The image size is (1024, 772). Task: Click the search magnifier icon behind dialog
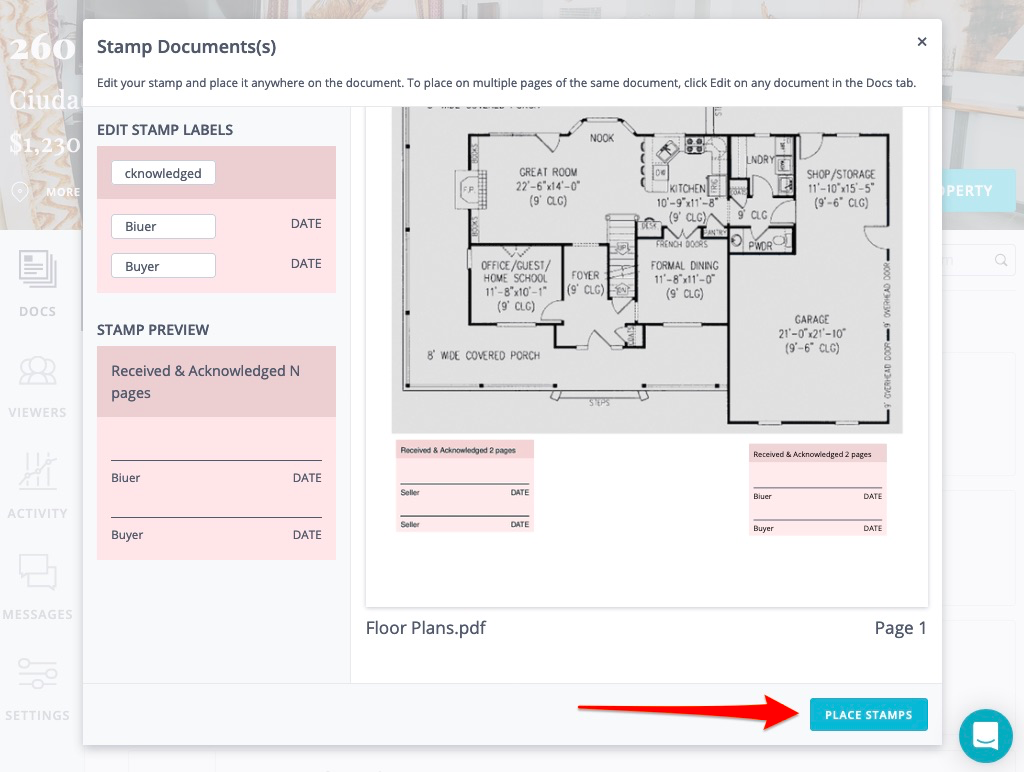point(1000,260)
